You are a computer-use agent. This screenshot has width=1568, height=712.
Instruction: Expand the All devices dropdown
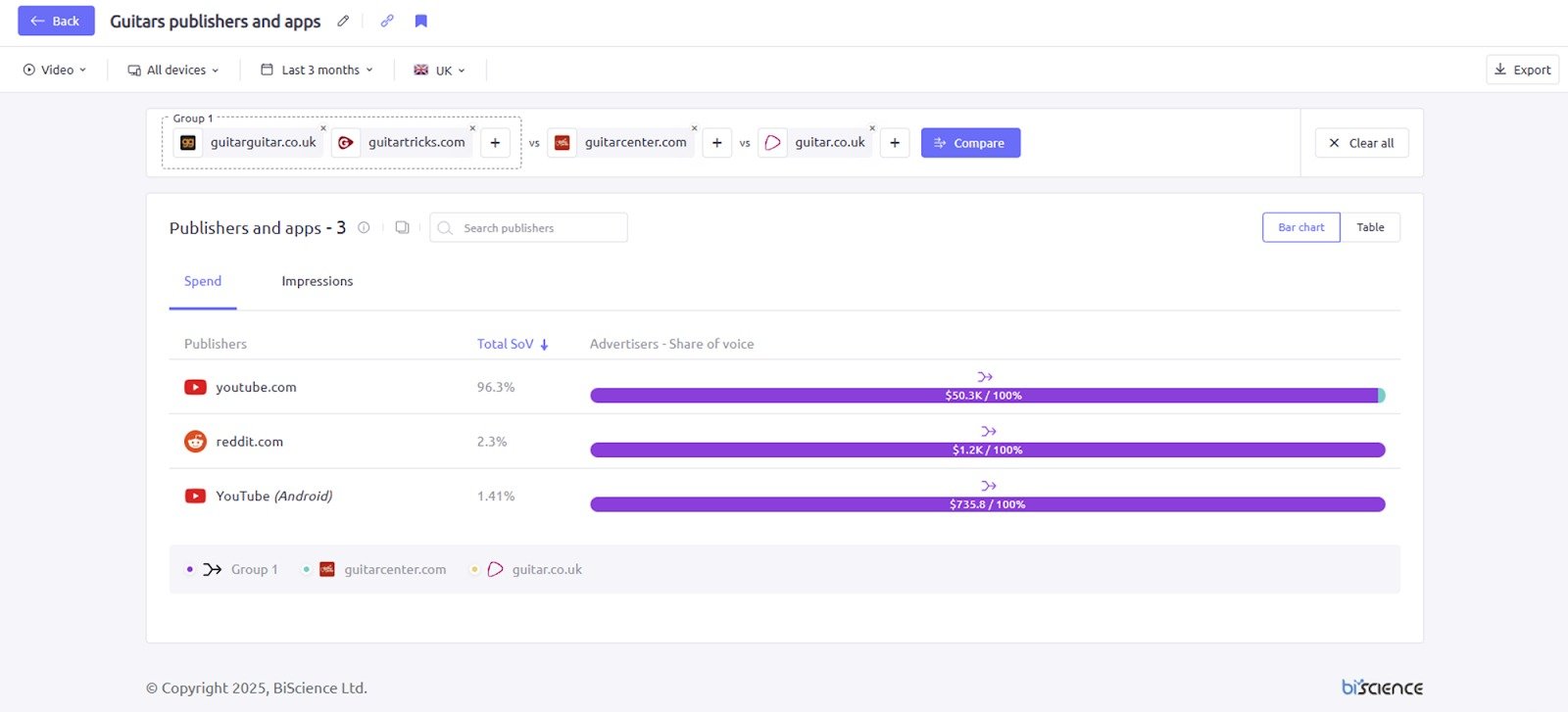173,70
